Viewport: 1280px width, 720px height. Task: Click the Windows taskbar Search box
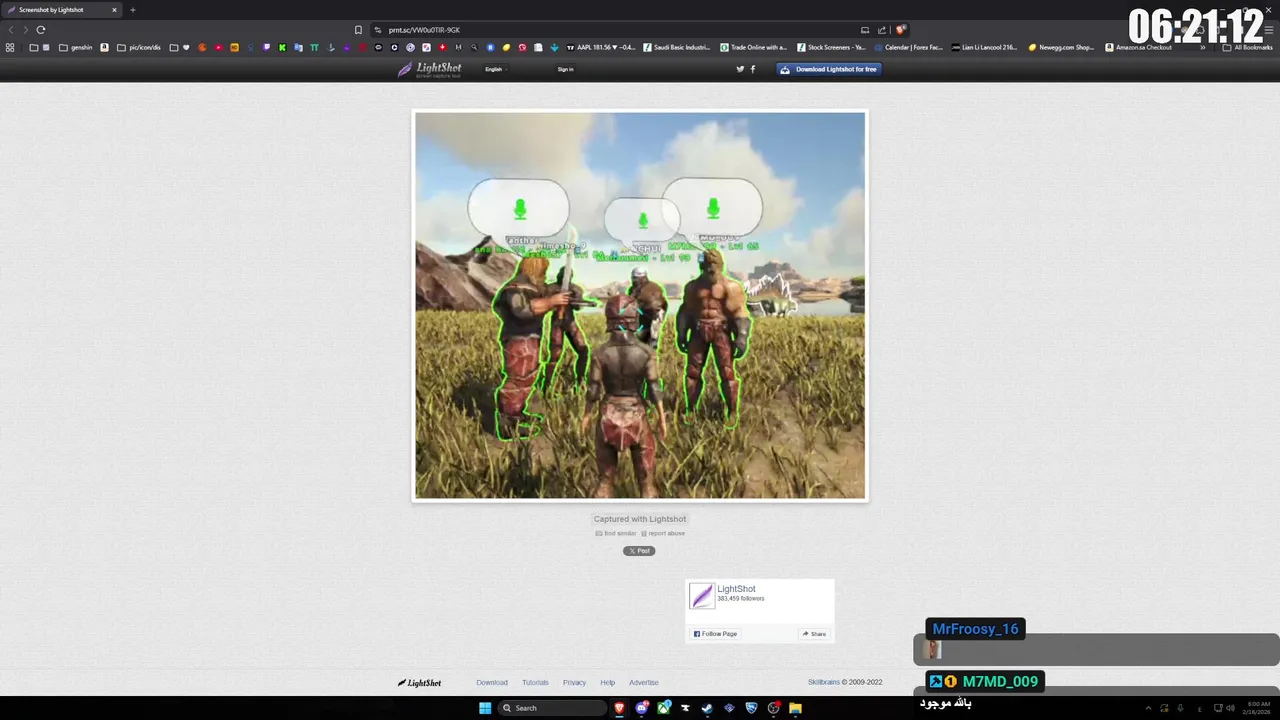(x=552, y=708)
